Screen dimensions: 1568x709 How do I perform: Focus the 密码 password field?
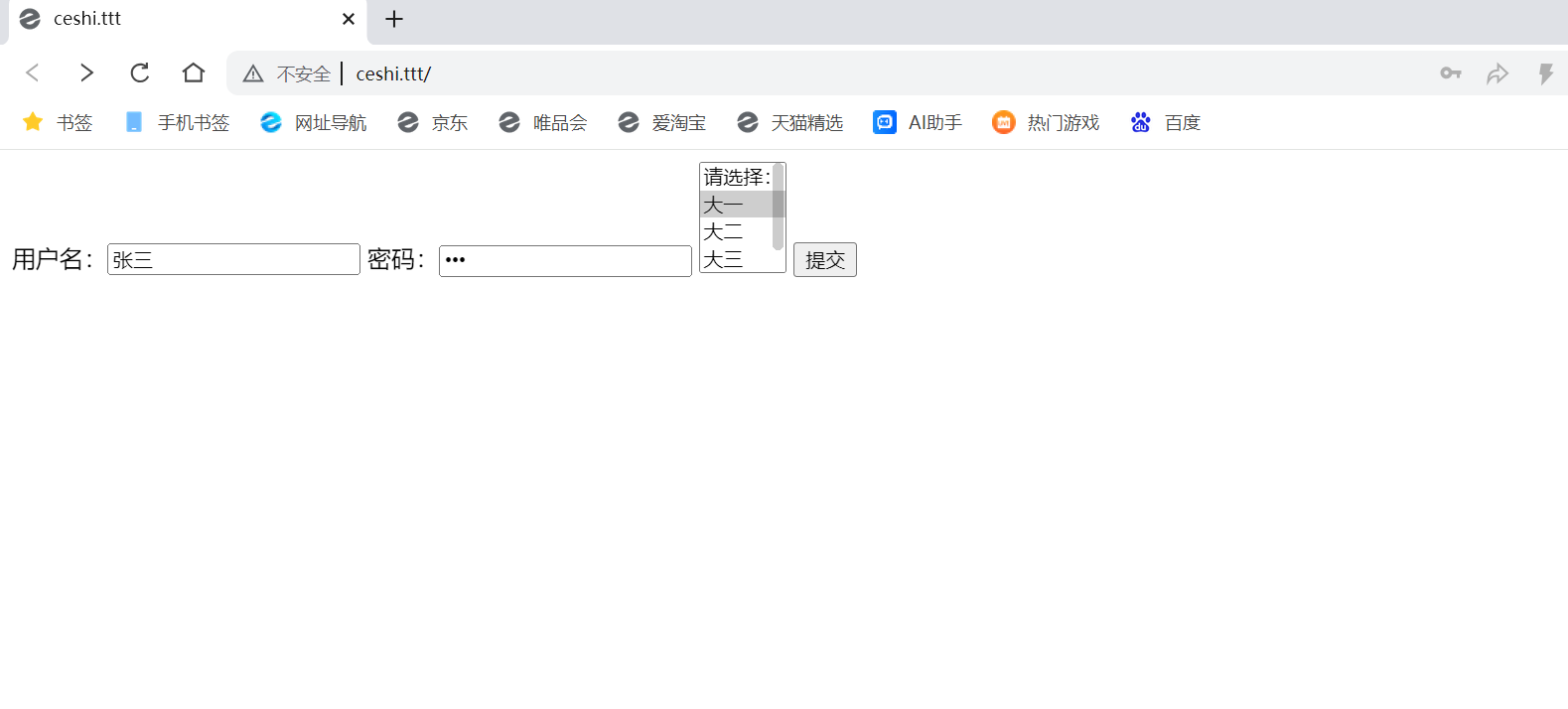click(x=565, y=260)
